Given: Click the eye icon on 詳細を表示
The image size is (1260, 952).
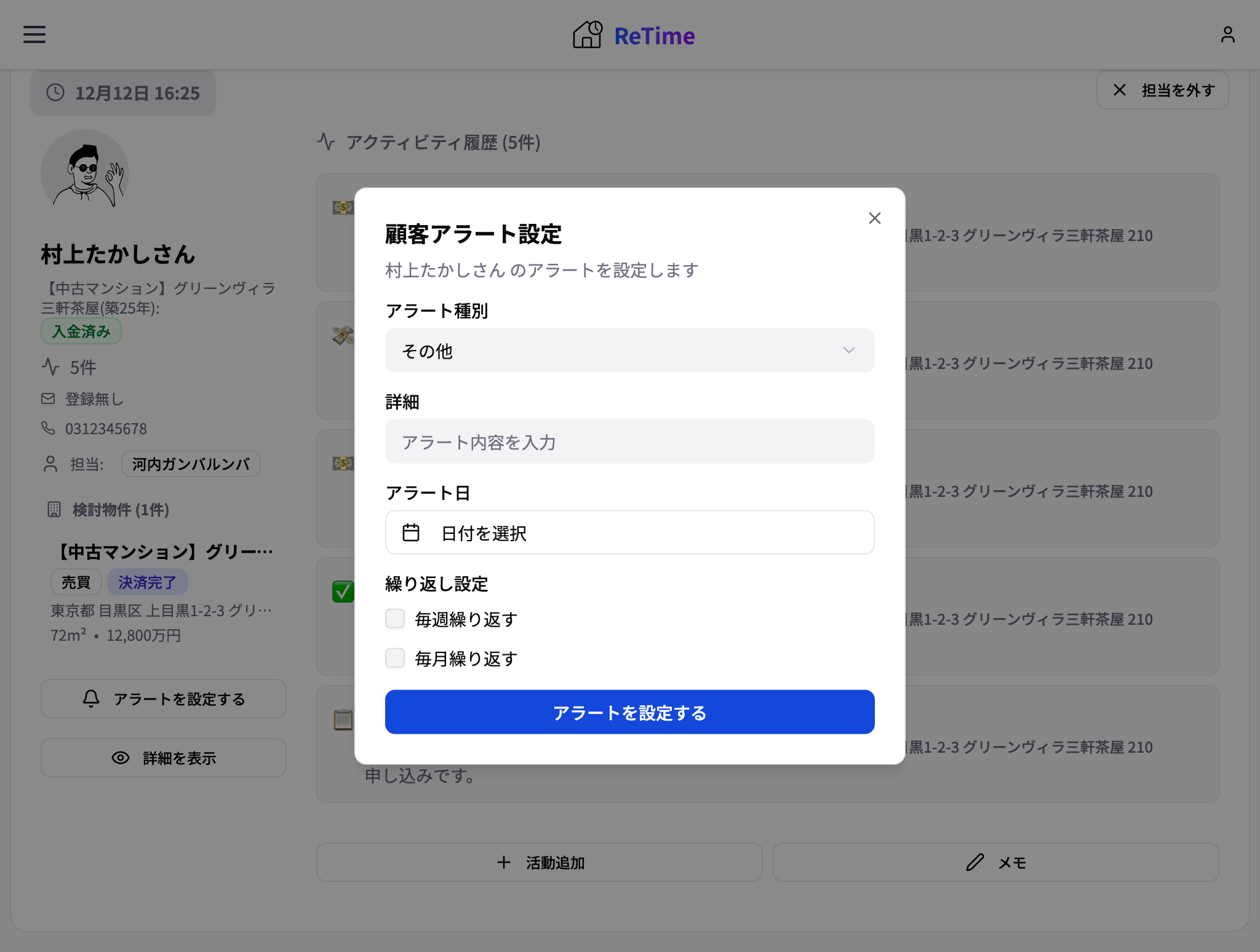Looking at the screenshot, I should pyautogui.click(x=120, y=758).
